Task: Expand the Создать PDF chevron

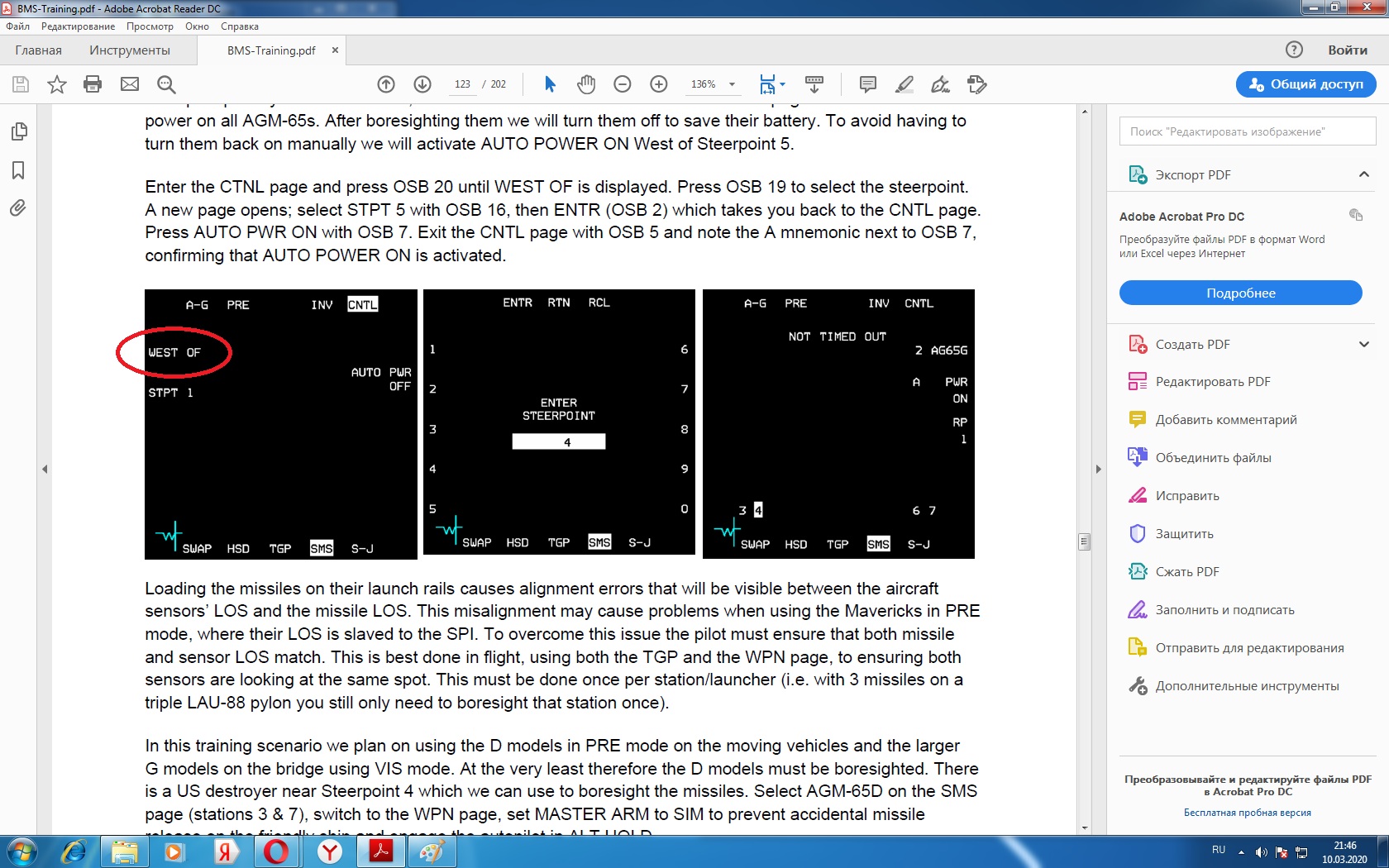Action: click(x=1364, y=345)
